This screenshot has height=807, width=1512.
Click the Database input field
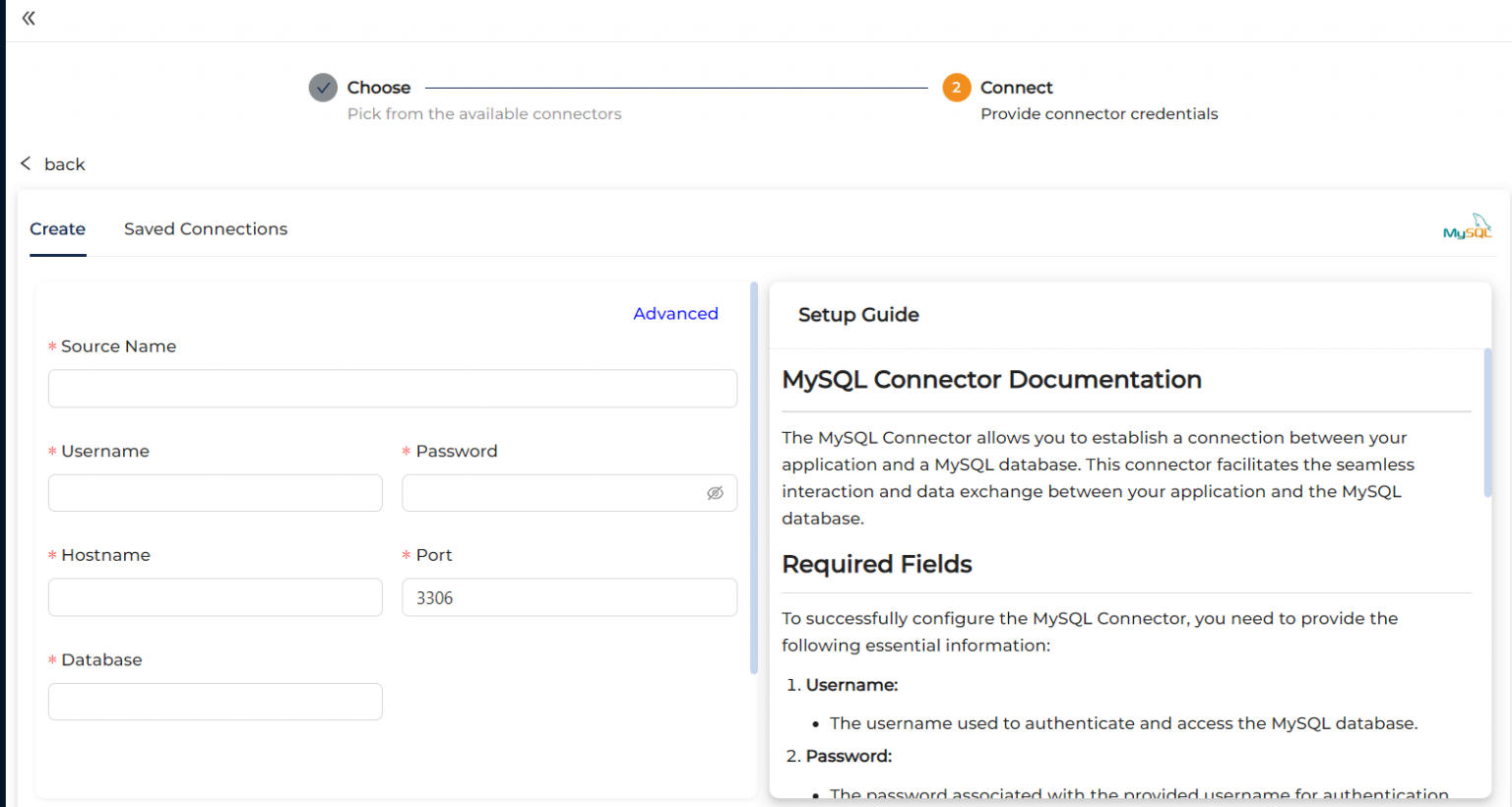[215, 701]
